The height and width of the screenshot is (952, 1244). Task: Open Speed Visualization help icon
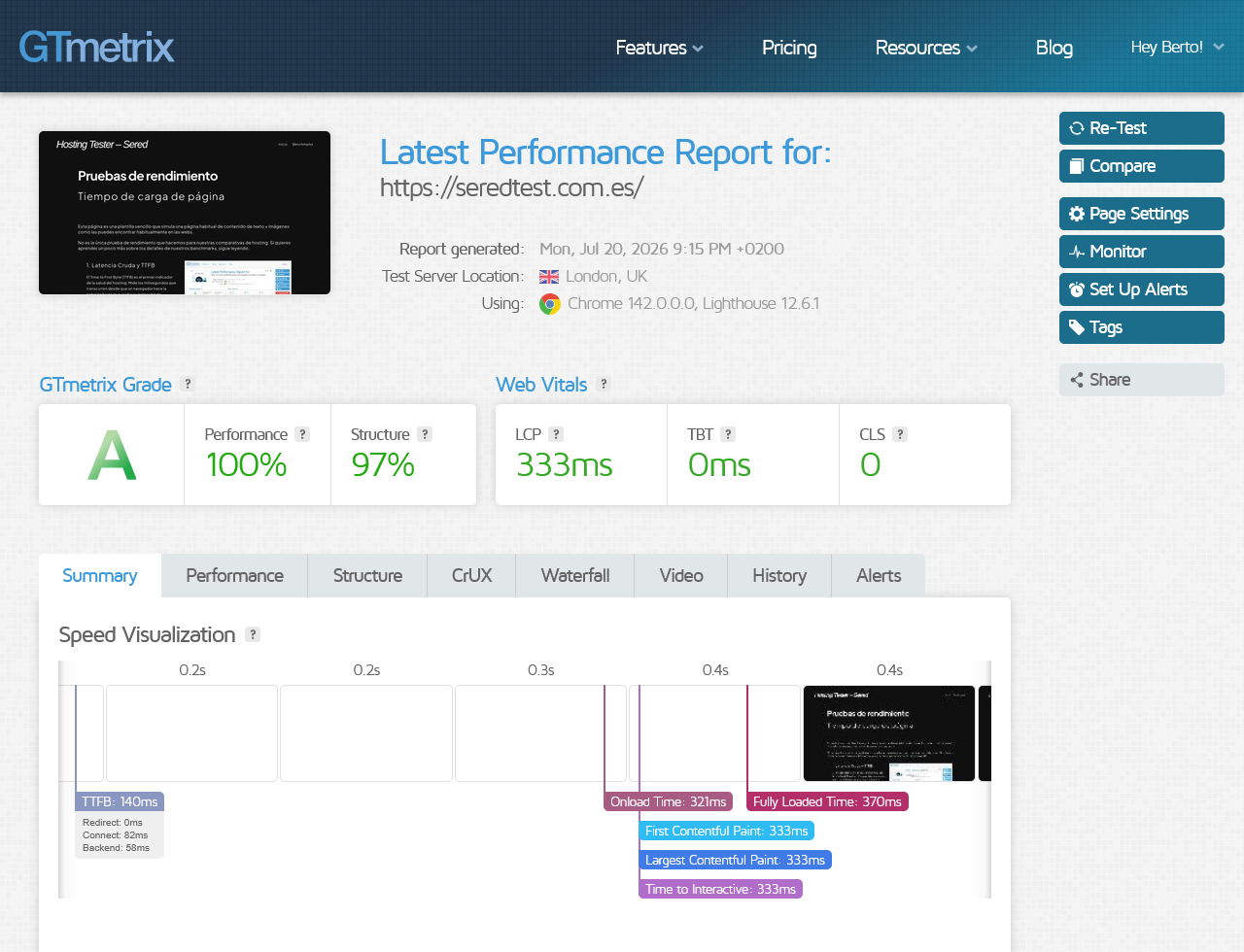tap(253, 634)
